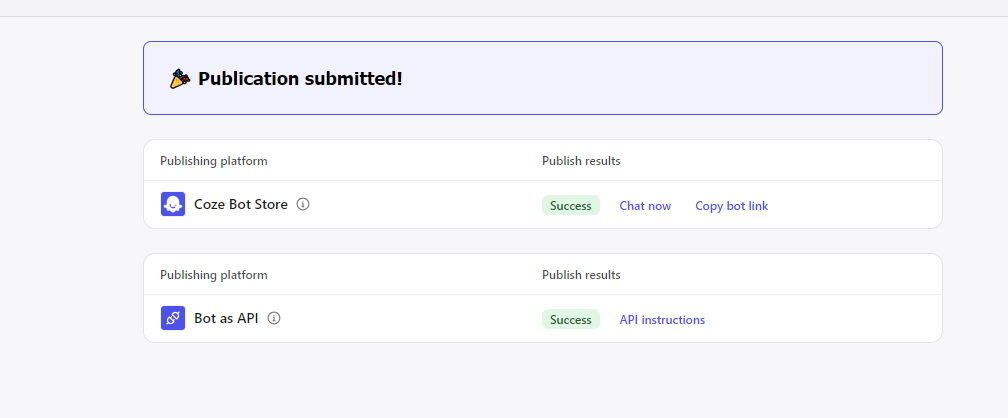Open Chat now for Coze Bot Store
The image size is (1008, 418).
645,206
